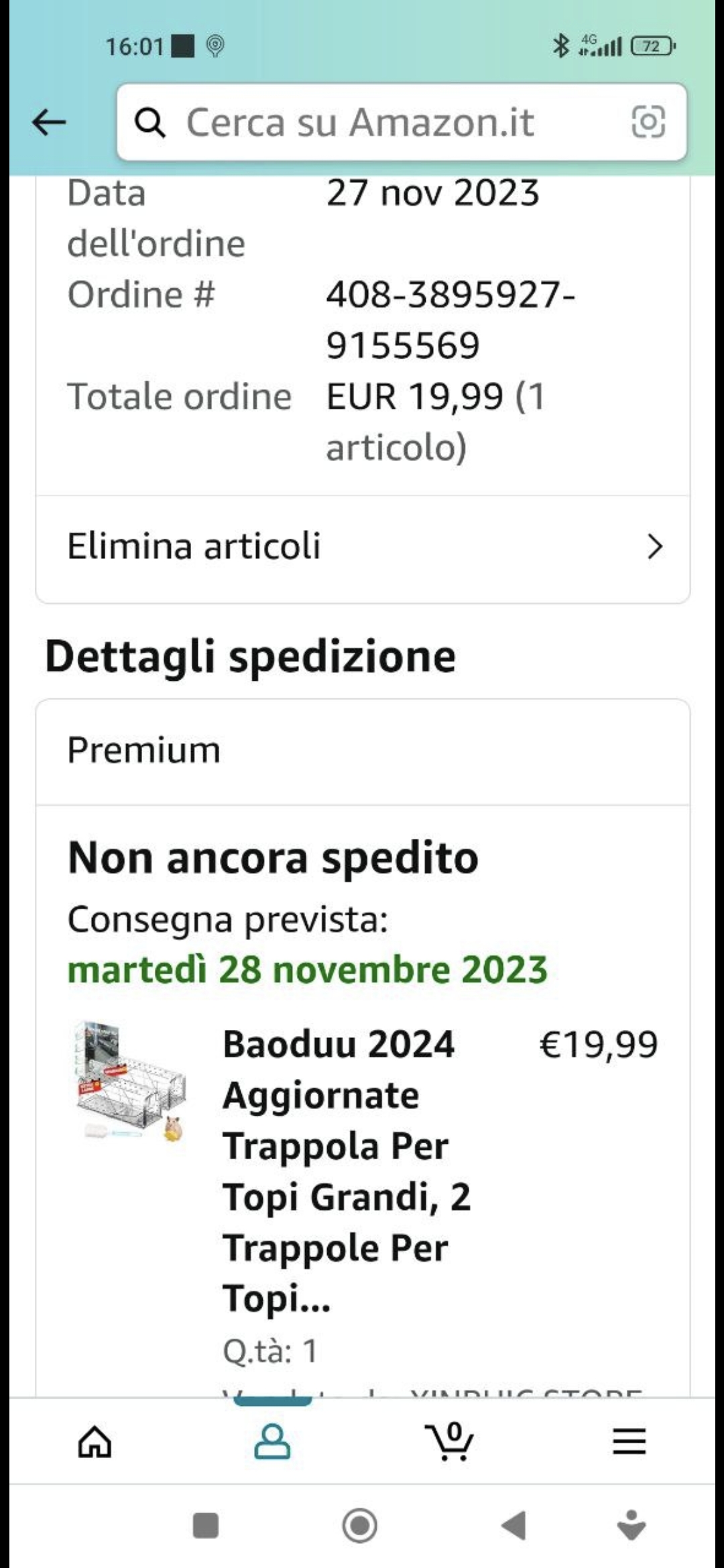This screenshot has width=724, height=1568.
Task: Open the shopping cart icon
Action: click(x=450, y=1441)
